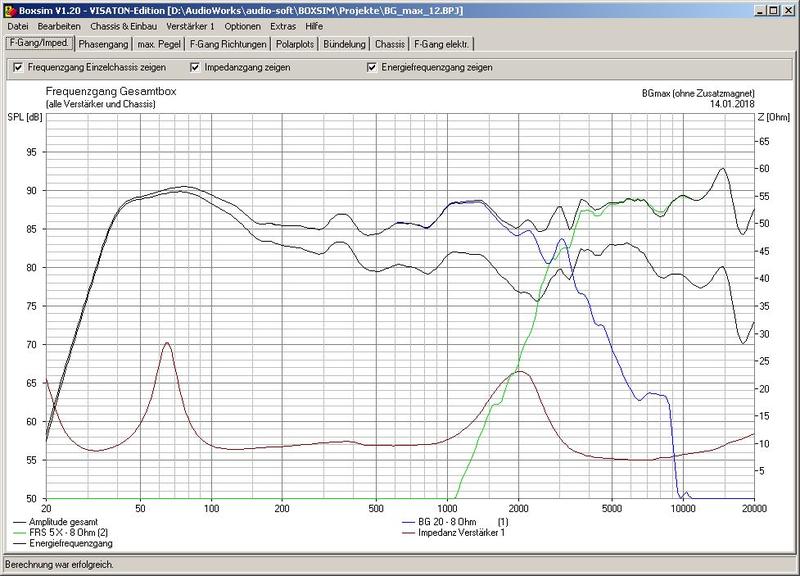Open the Extras menu

(283, 26)
